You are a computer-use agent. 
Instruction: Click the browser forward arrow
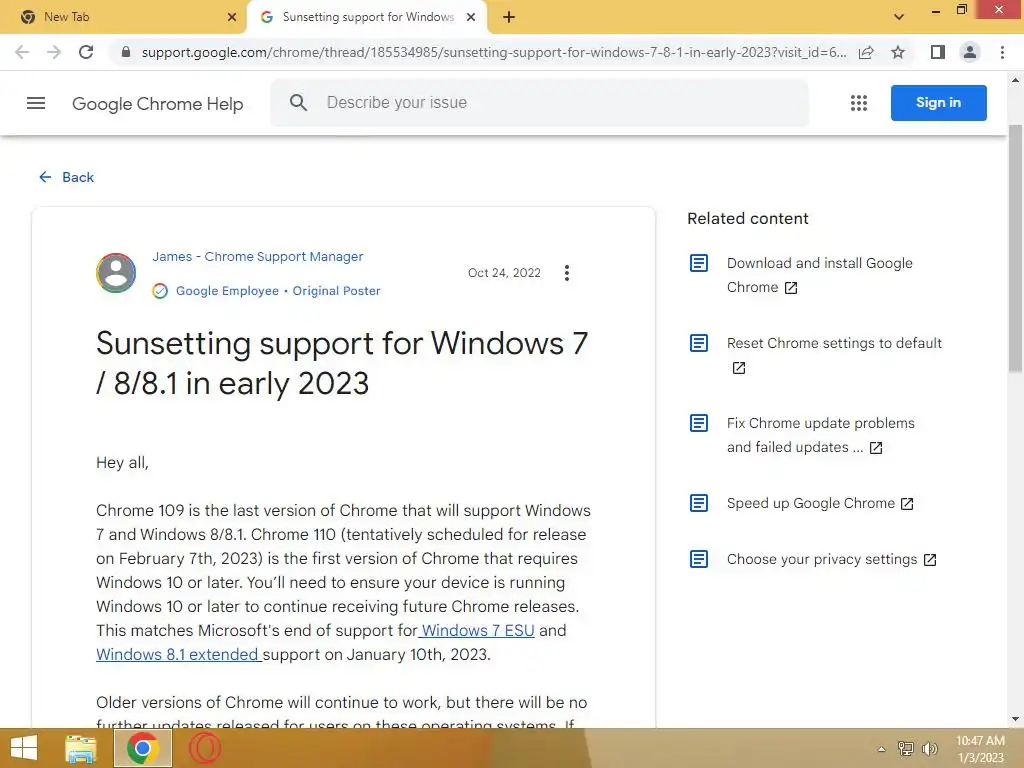pyautogui.click(x=54, y=52)
